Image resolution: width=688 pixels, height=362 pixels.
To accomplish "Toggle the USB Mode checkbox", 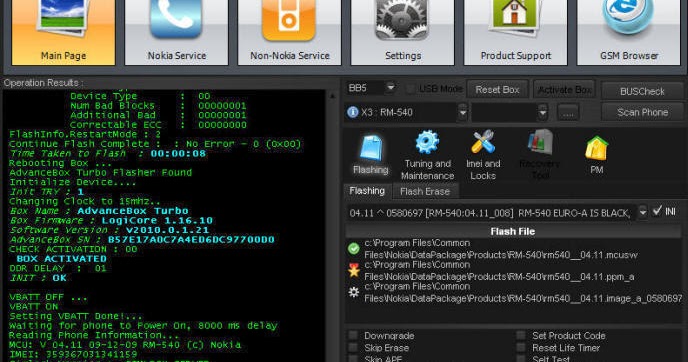I will point(411,89).
